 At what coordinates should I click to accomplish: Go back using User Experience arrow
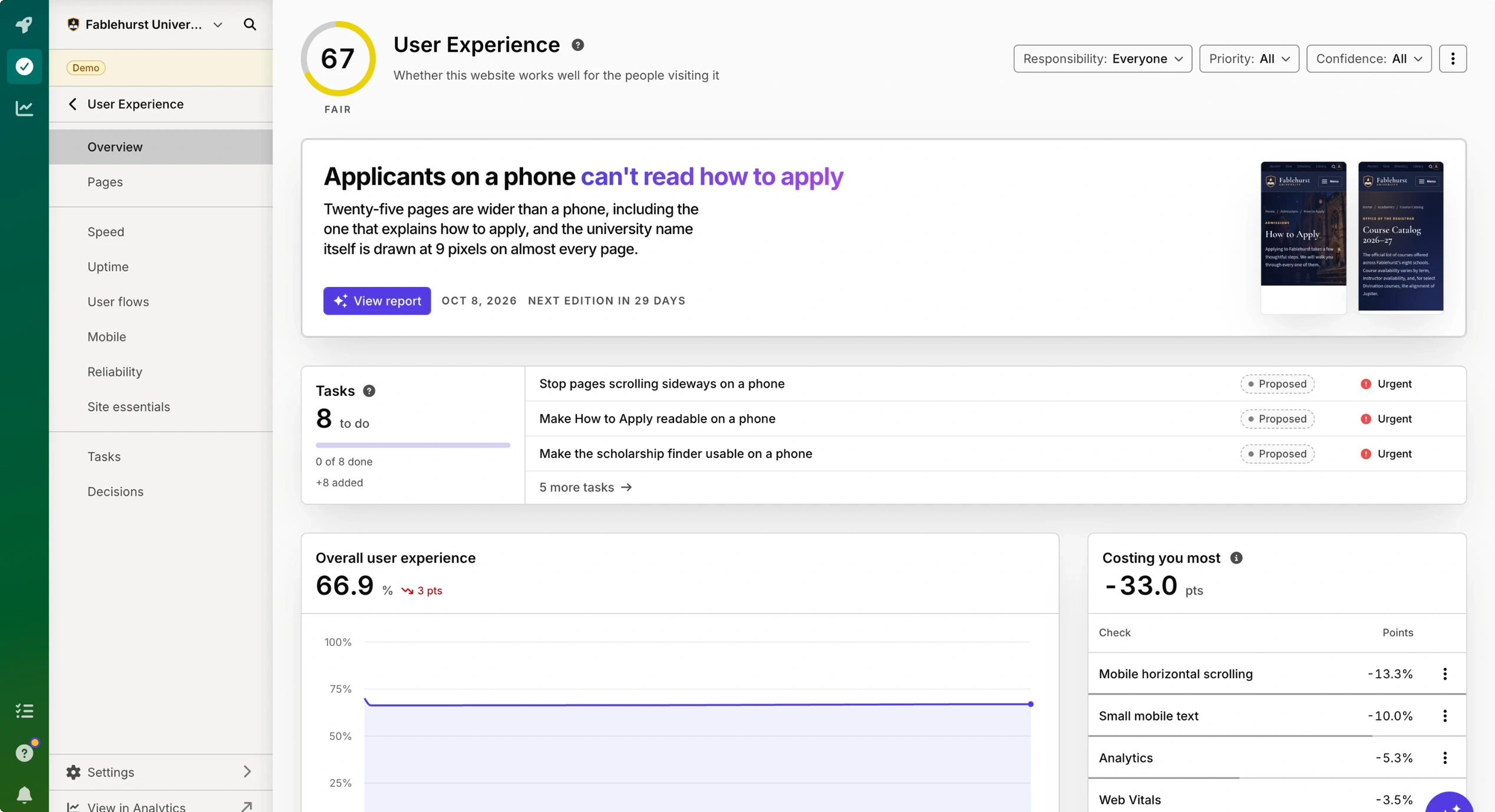click(x=72, y=104)
